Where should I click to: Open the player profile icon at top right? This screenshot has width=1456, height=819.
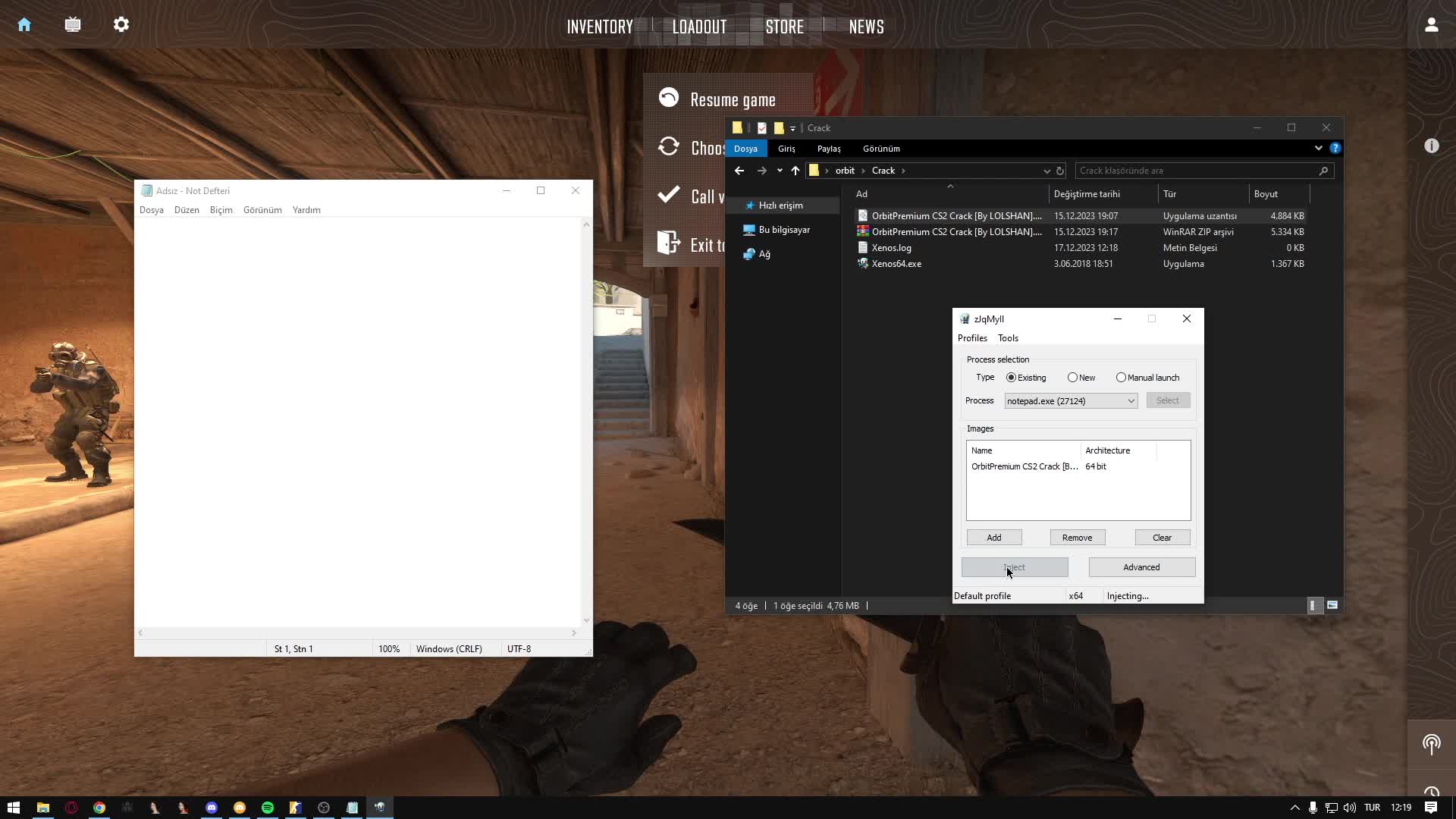(1431, 24)
